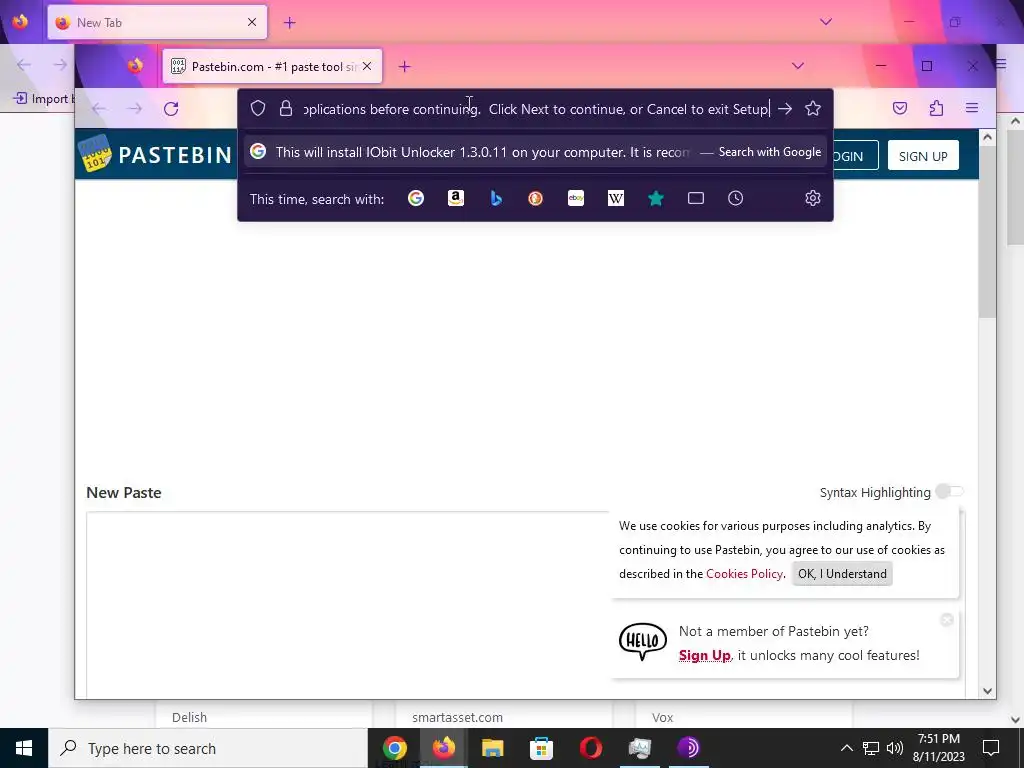Image resolution: width=1024 pixels, height=768 pixels.
Task: Open Microsoft Store from the taskbar
Action: coord(541,748)
